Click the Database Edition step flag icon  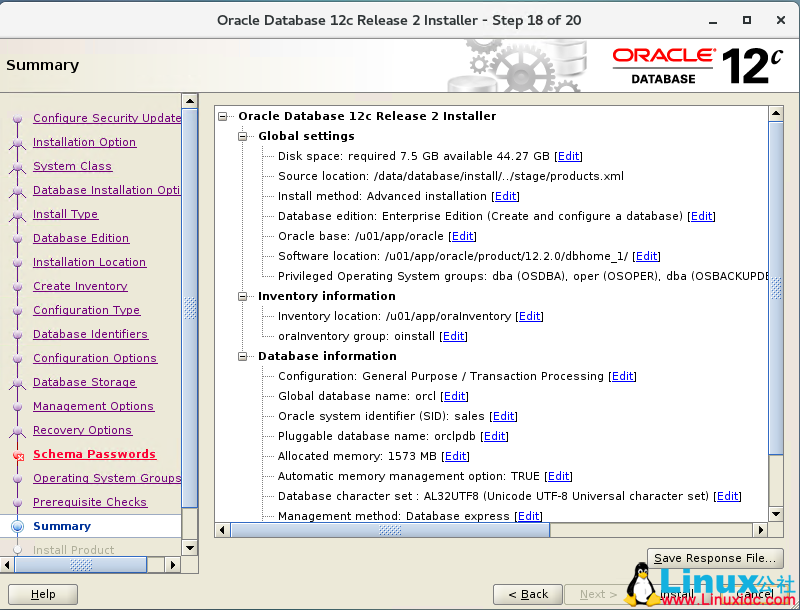18,238
